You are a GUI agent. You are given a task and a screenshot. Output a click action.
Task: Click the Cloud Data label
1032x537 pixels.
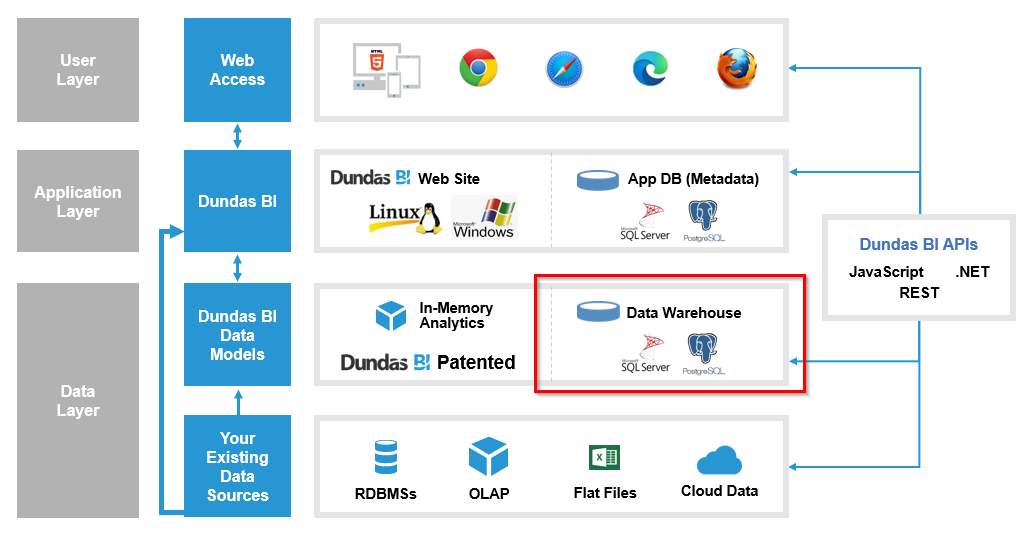coord(719,491)
